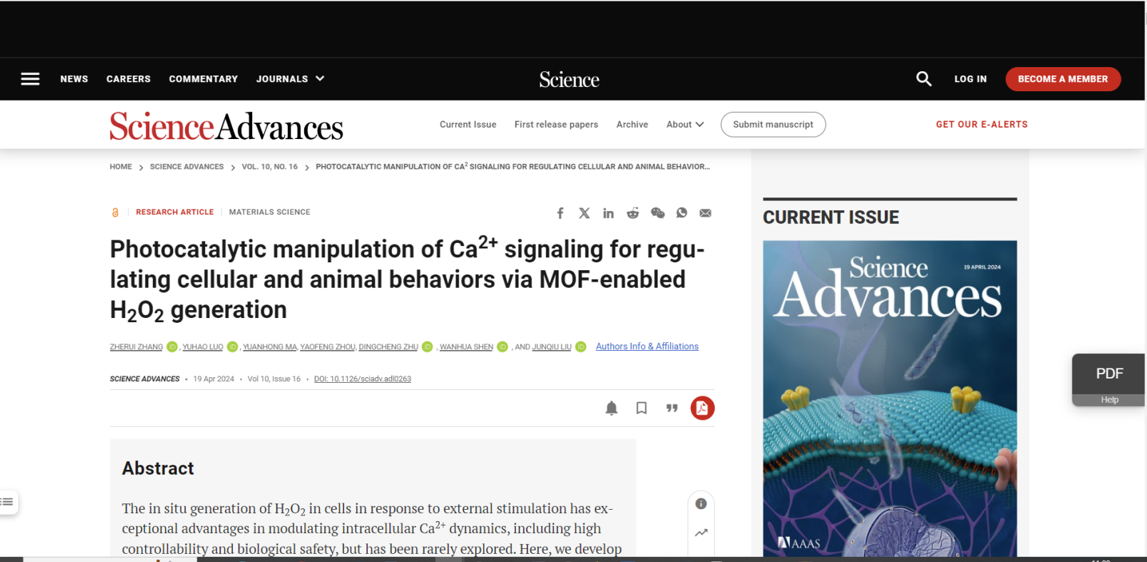Click the Submit manuscript button

click(x=773, y=124)
